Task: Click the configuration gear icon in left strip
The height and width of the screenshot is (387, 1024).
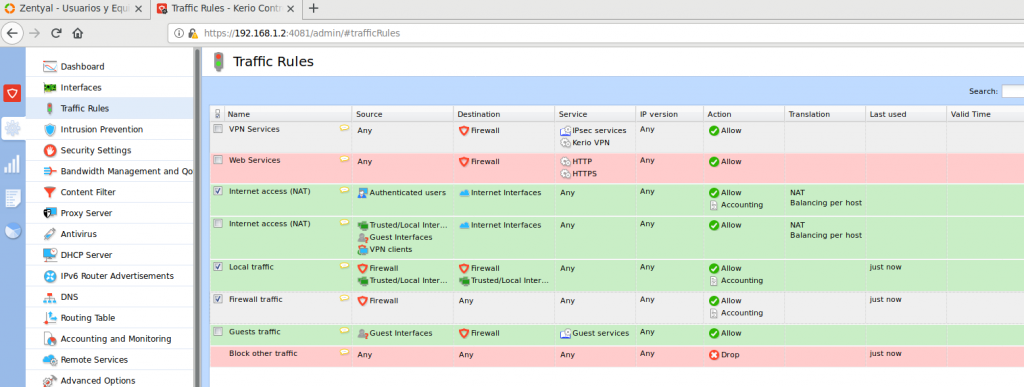Action: click(x=12, y=129)
